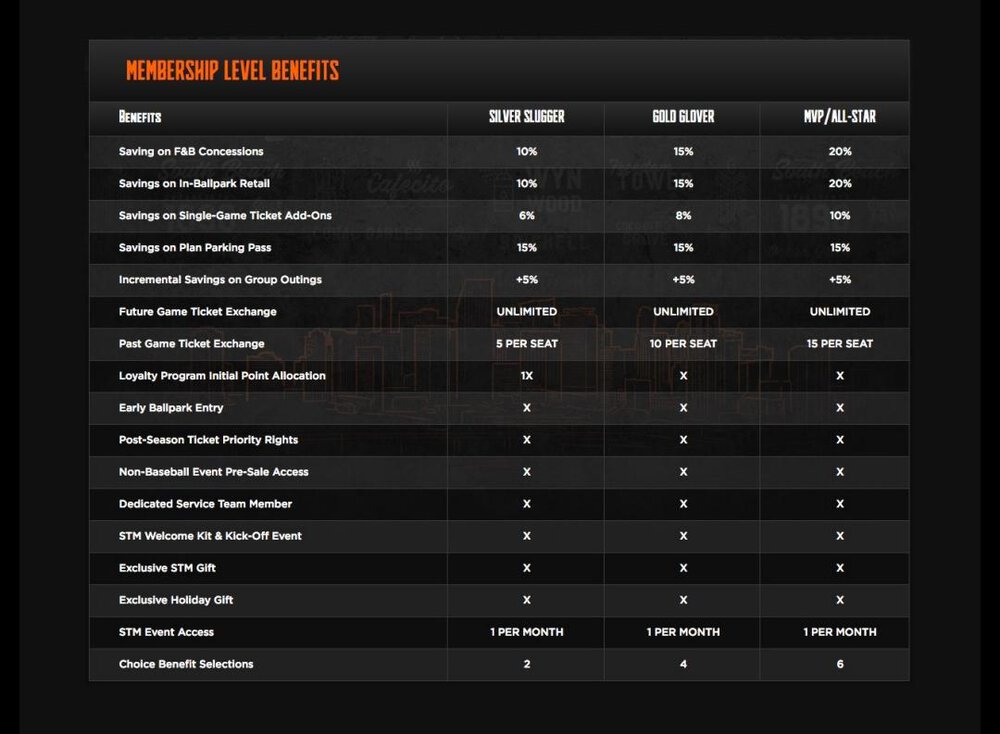Viewport: 1000px width, 734px height.
Task: Click the Gold Glover UNLIMITED Future Game Exchange cell
Action: (x=683, y=312)
